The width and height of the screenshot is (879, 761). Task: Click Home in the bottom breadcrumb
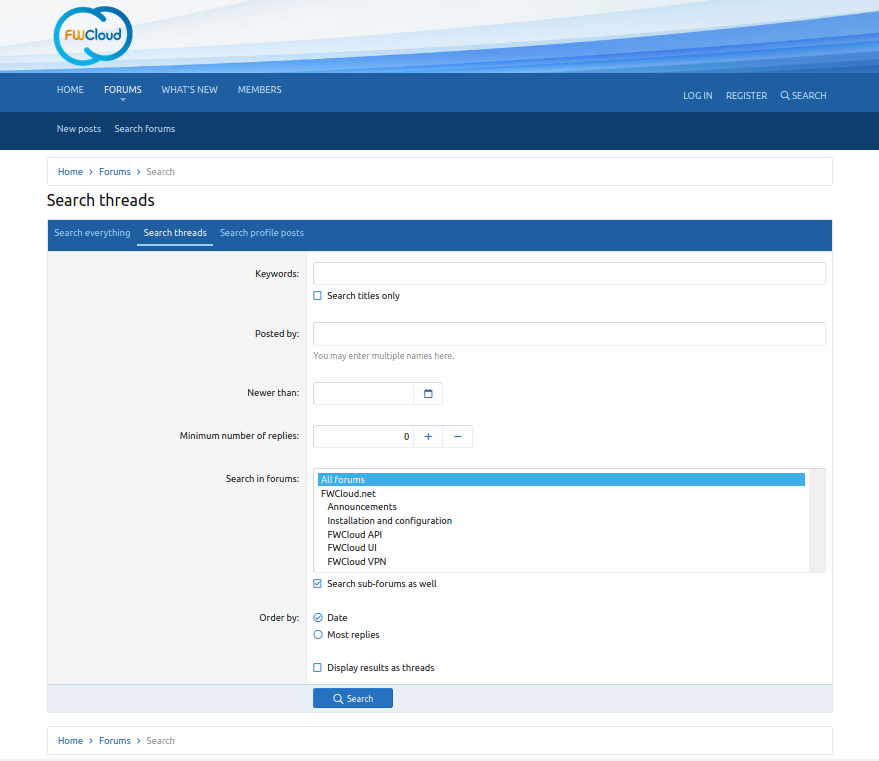tap(70, 740)
